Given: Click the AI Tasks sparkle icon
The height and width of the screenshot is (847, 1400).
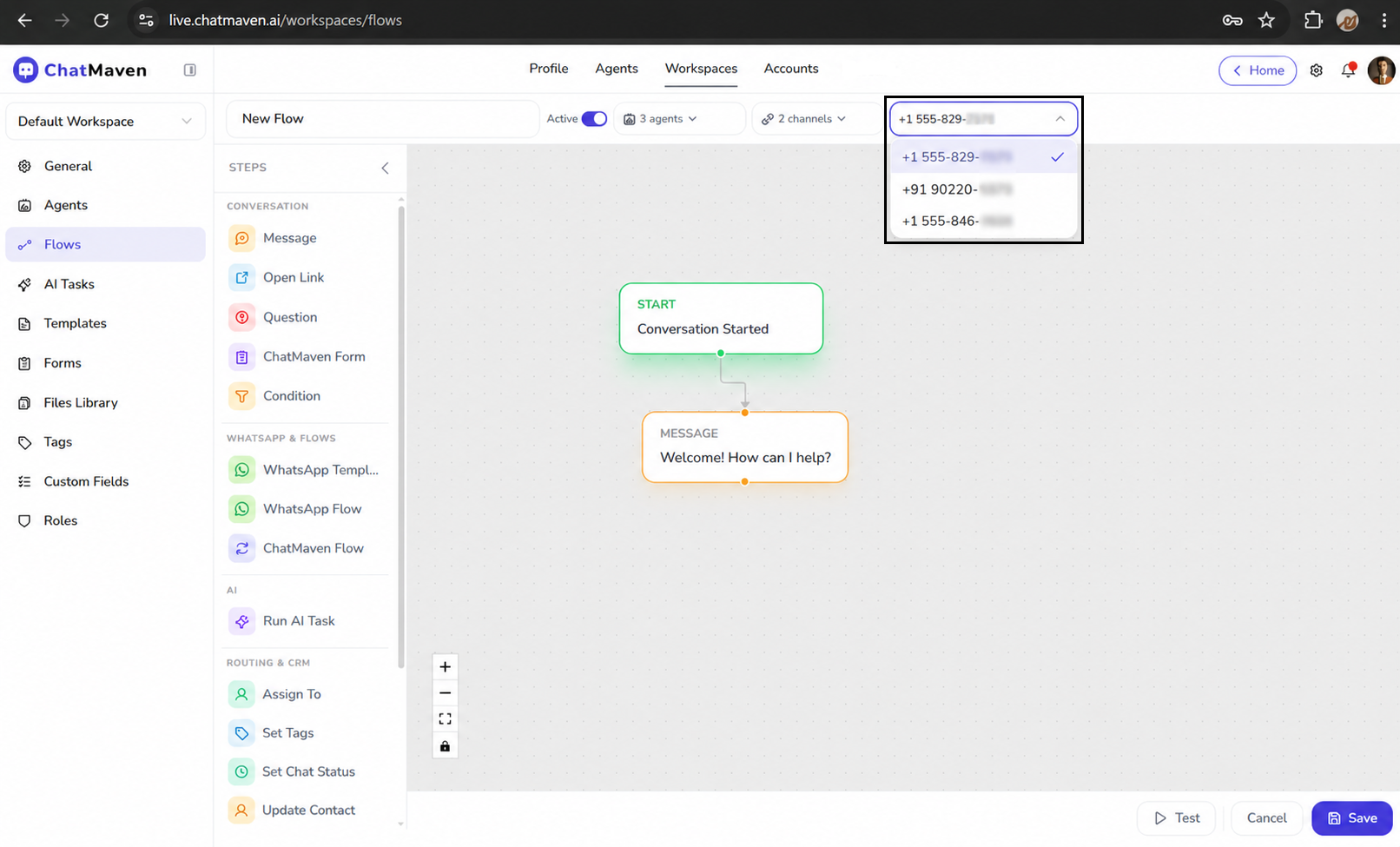Looking at the screenshot, I should click(x=24, y=284).
